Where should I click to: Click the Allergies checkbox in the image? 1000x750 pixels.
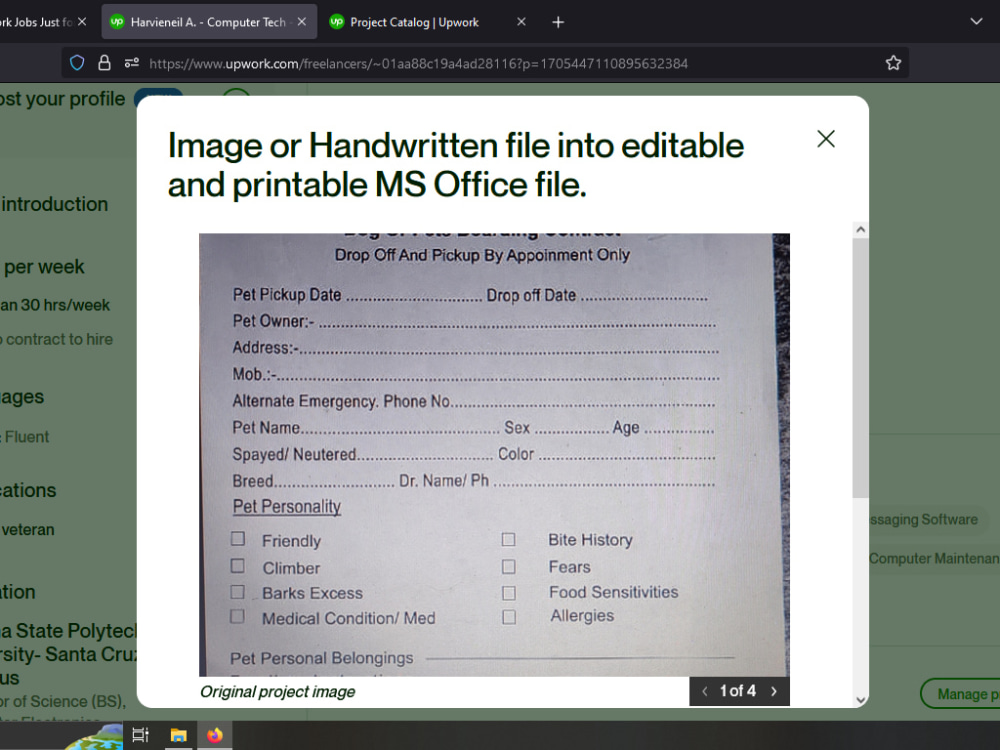pyautogui.click(x=508, y=617)
